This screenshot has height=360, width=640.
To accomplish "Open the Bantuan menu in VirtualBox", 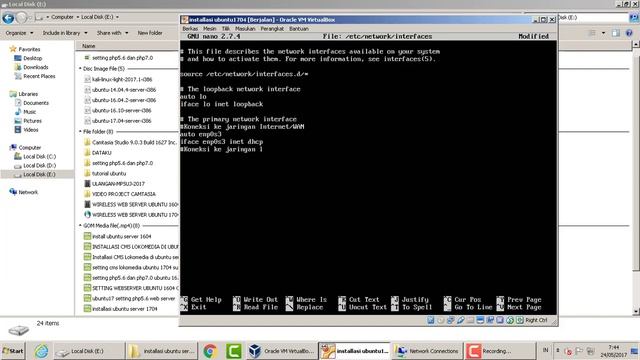I will 299,29.
